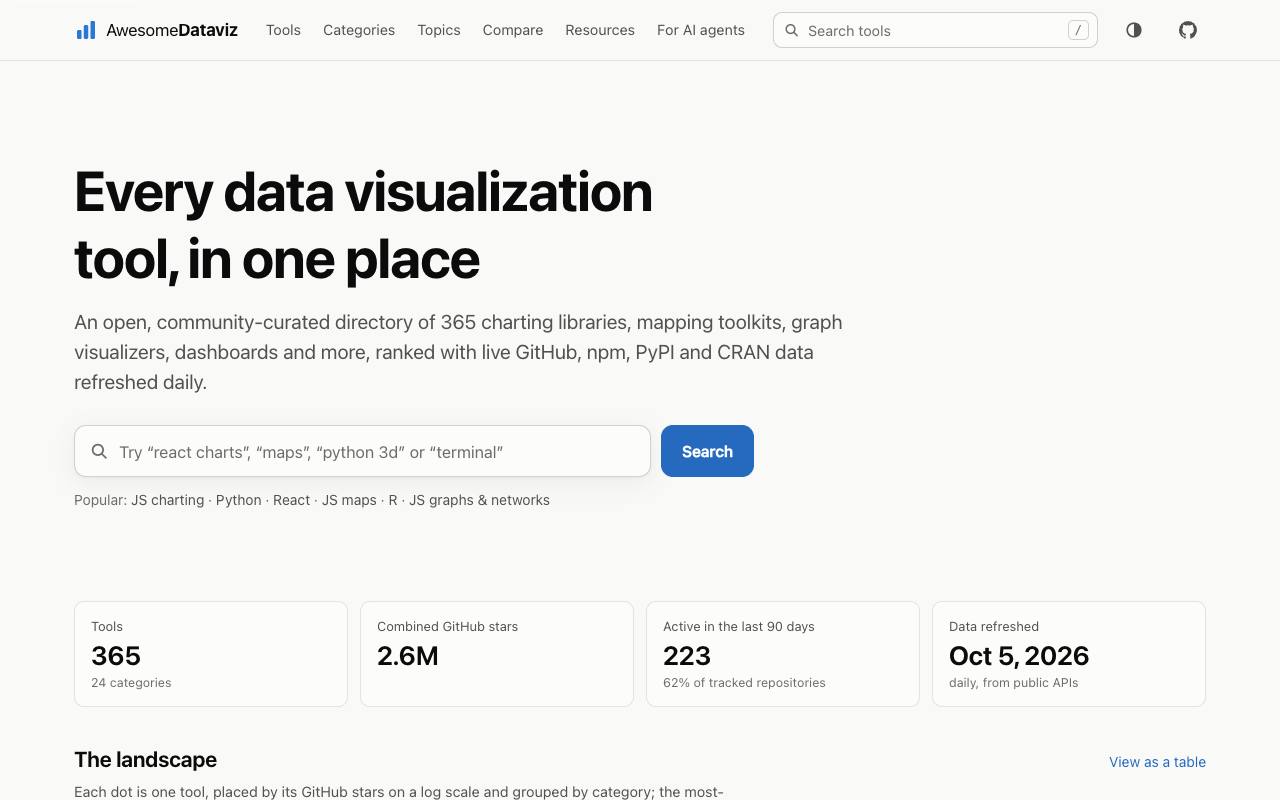
Task: Click the Data refreshed Oct 5, 2026 card
Action: tap(1069, 654)
